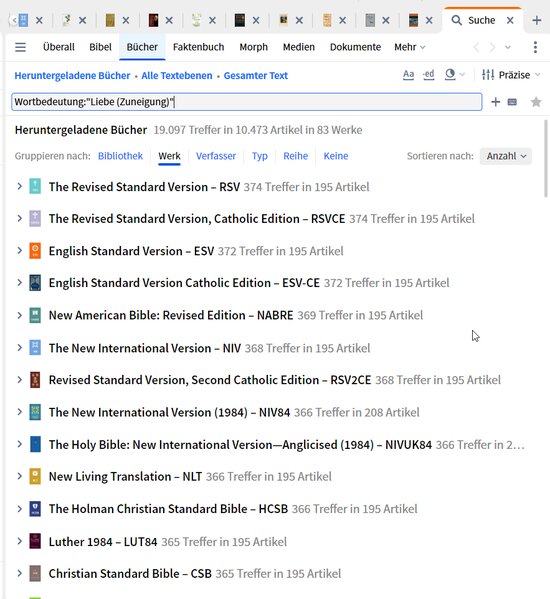
Task: Open Revised Standard Version, Second Catholic Edition title
Action: [210, 380]
